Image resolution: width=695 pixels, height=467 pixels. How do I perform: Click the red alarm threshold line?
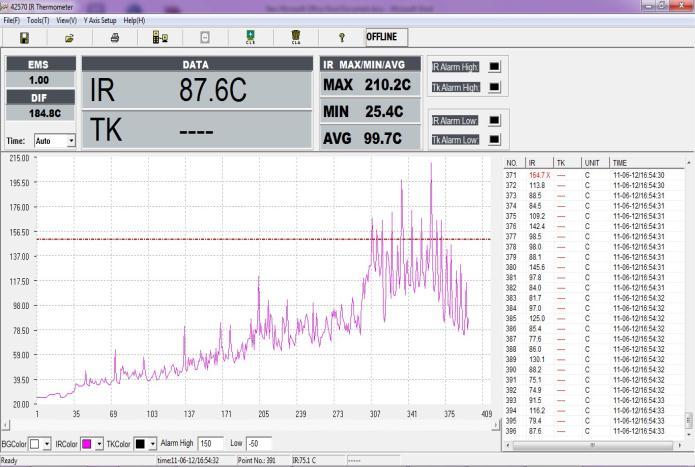coord(264,239)
